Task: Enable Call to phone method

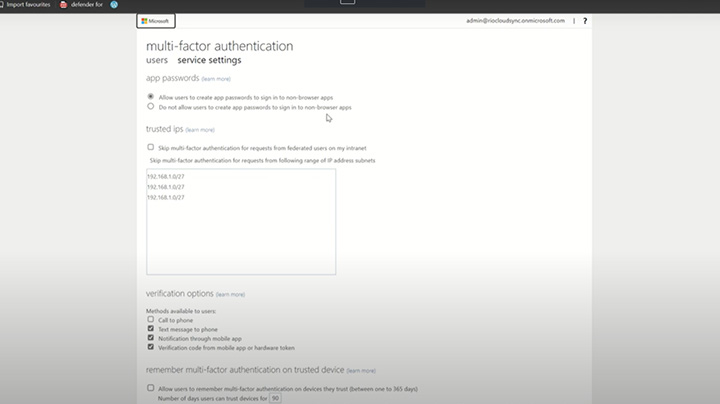Action: (151, 319)
